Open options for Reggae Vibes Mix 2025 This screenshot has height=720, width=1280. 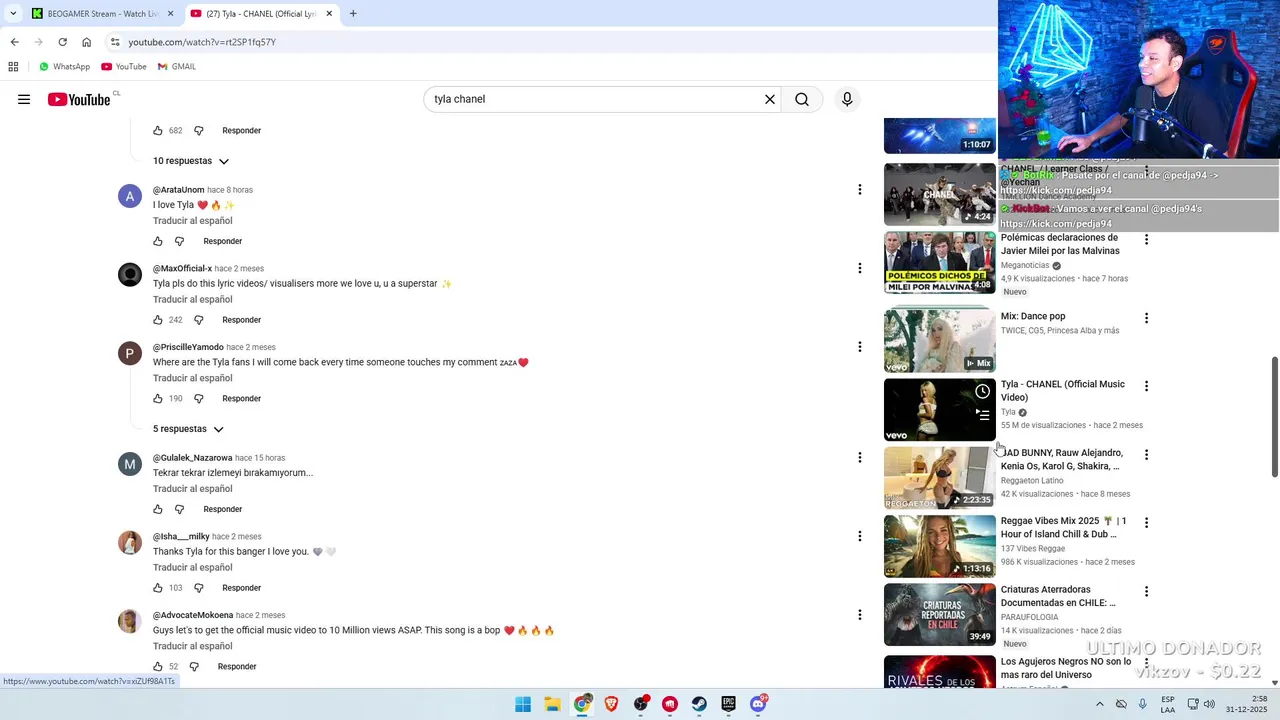tap(1146, 523)
